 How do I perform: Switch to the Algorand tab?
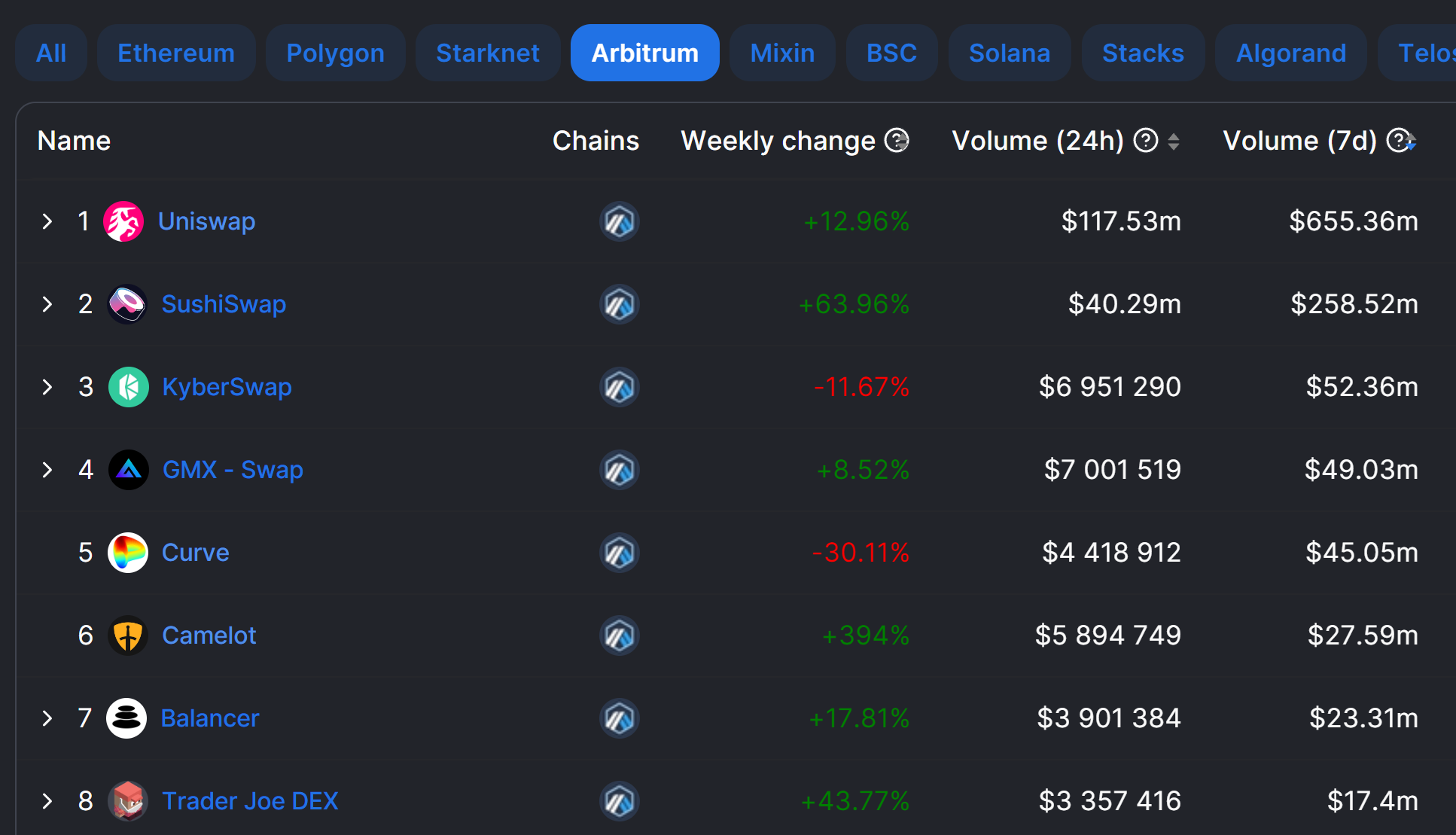[x=1291, y=53]
